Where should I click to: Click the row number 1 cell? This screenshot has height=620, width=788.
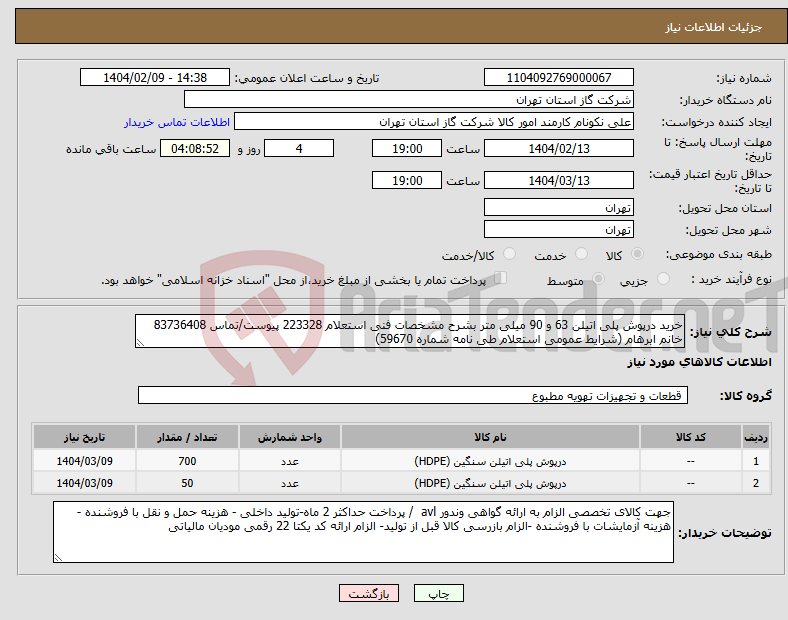[x=756, y=461]
